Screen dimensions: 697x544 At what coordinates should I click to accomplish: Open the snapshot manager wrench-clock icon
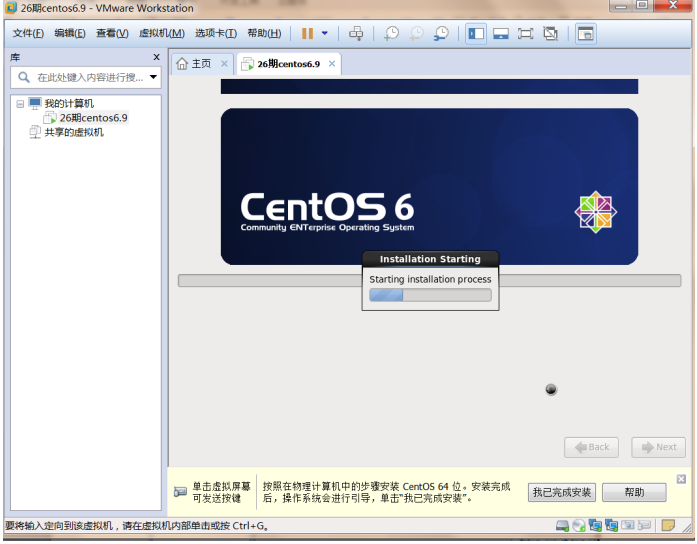(441, 33)
